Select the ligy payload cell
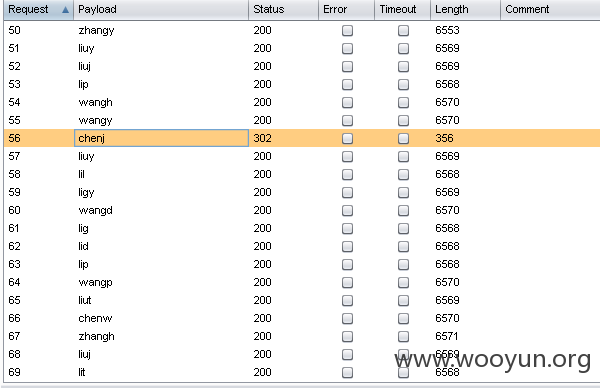This screenshot has height=388, width=600. point(161,192)
